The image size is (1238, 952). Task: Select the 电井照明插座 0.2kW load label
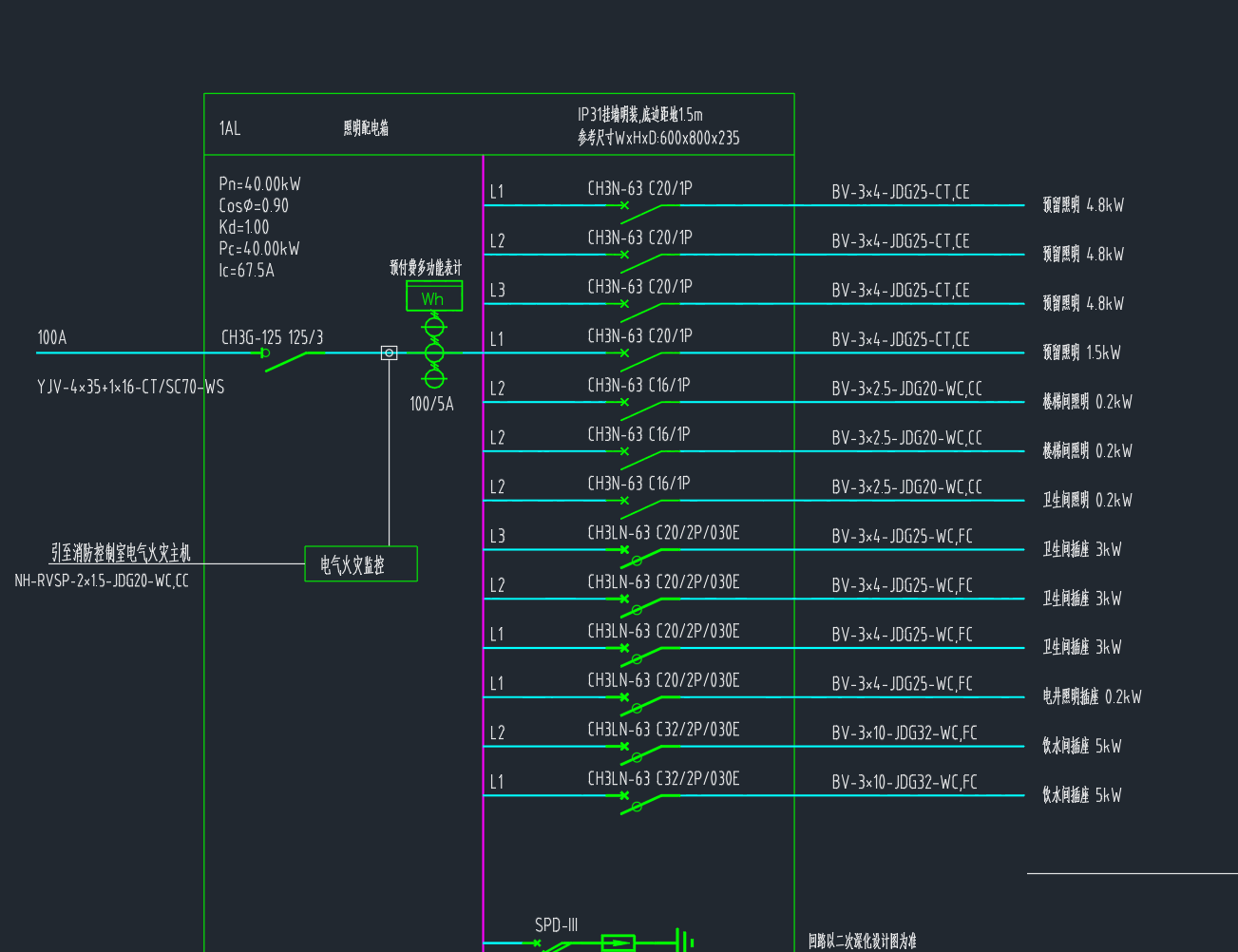pos(1092,696)
